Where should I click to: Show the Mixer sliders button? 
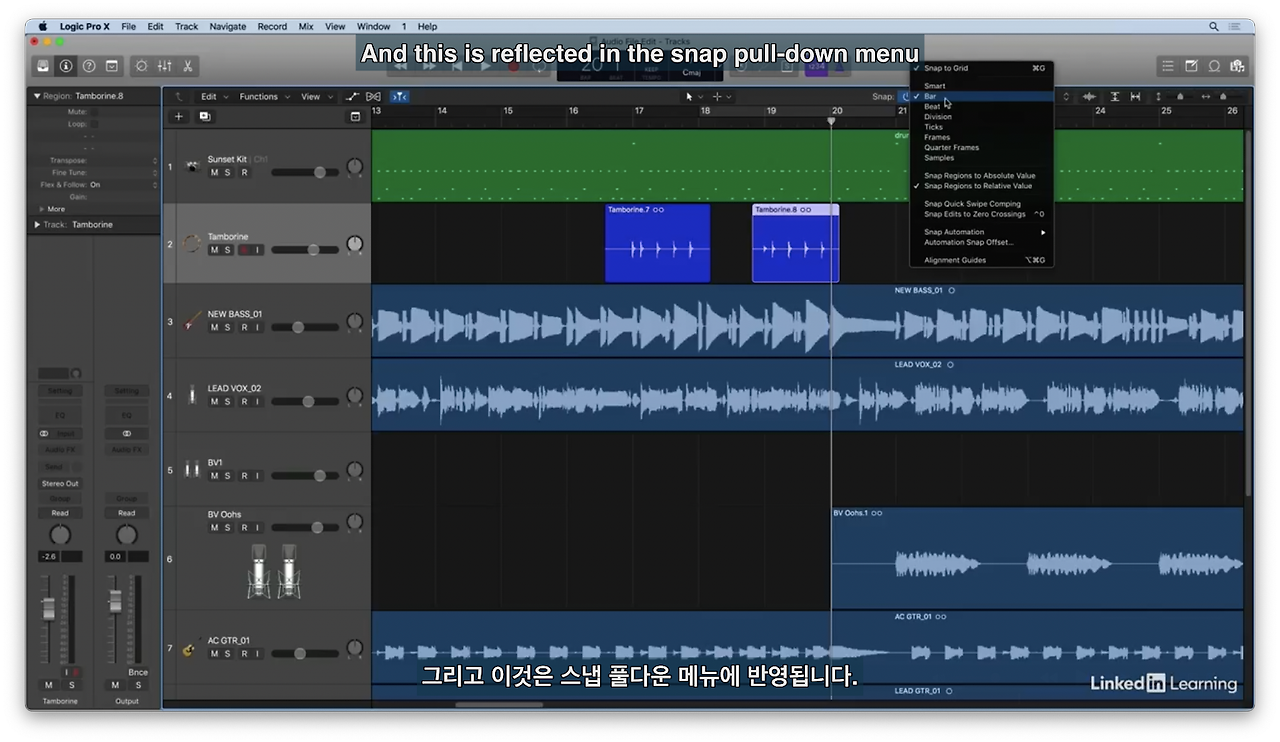point(164,66)
